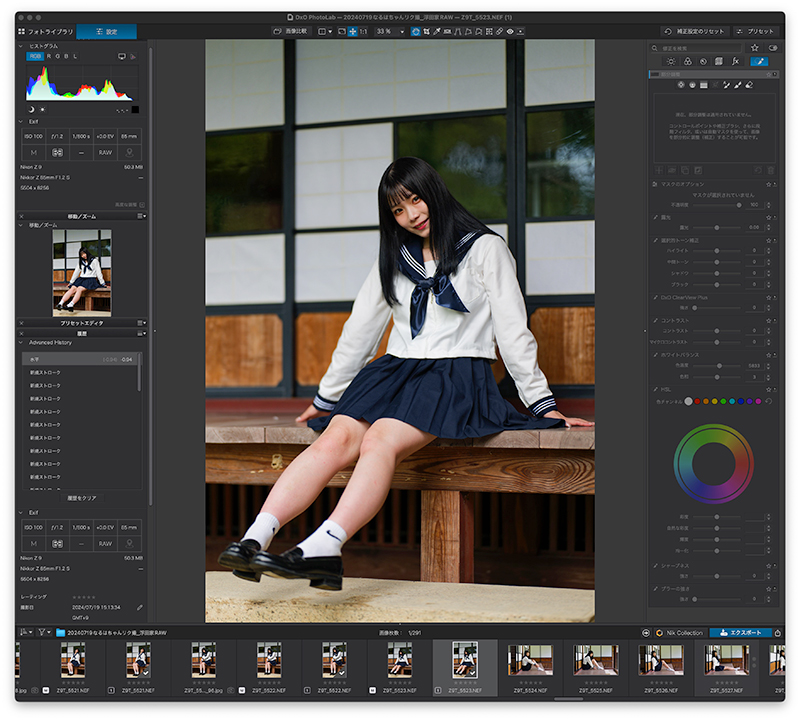
Task: Select thumbnail Z9T_5524.NEF in filmstrip
Action: [530, 668]
